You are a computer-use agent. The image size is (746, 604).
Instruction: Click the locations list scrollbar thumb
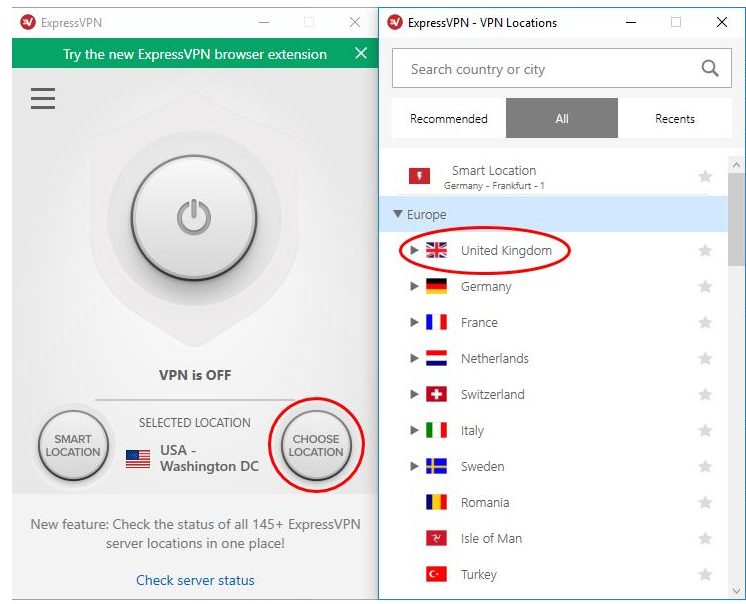736,219
